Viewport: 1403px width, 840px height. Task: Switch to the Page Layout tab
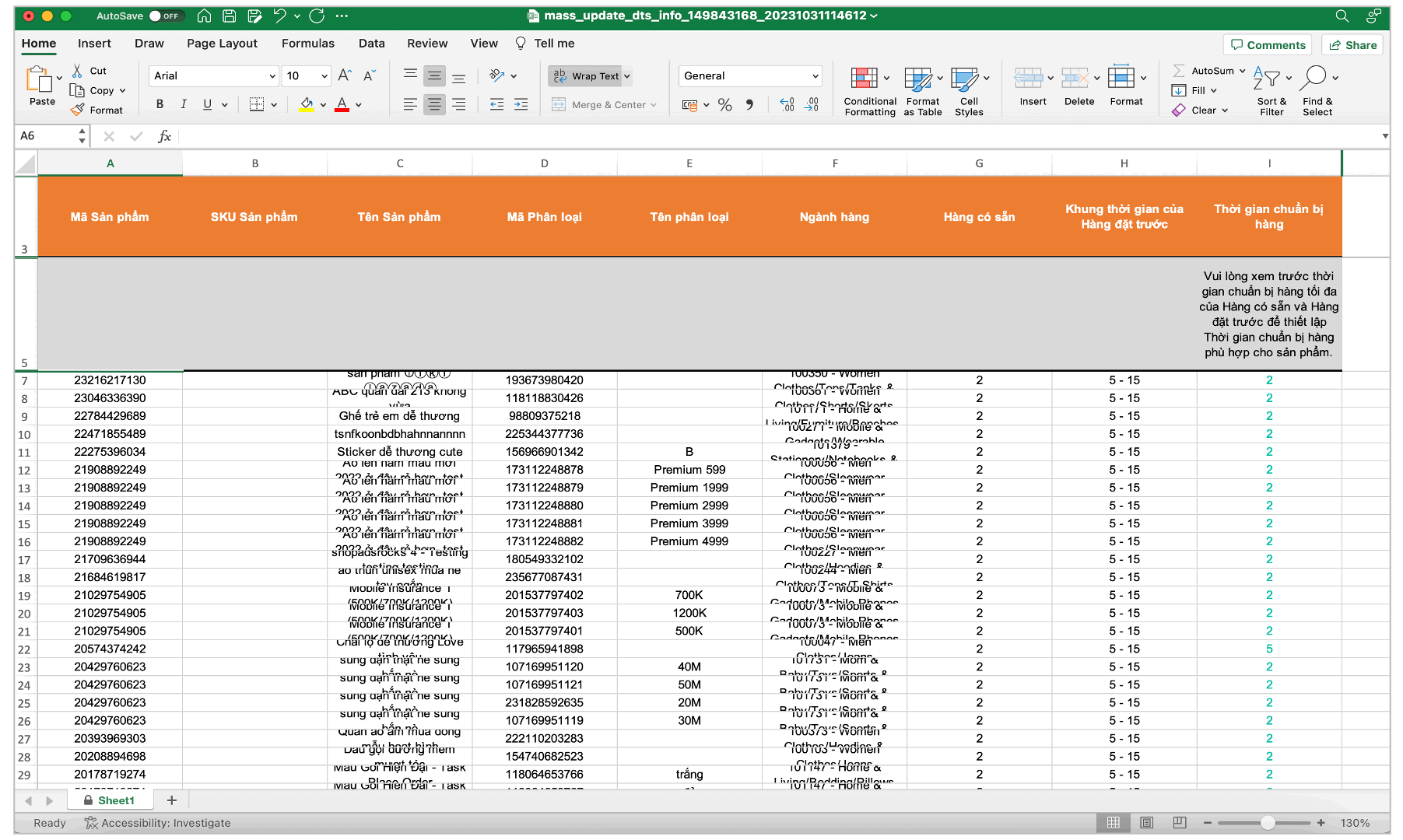(222, 44)
